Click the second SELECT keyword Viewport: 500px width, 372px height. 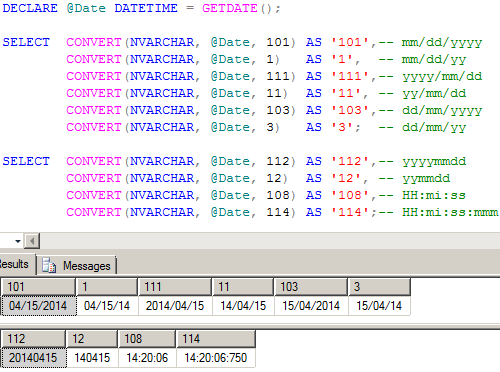(x=26, y=161)
